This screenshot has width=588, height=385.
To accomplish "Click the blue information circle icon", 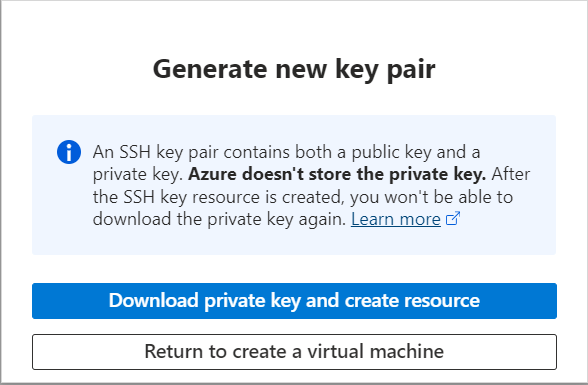I will click(69, 152).
